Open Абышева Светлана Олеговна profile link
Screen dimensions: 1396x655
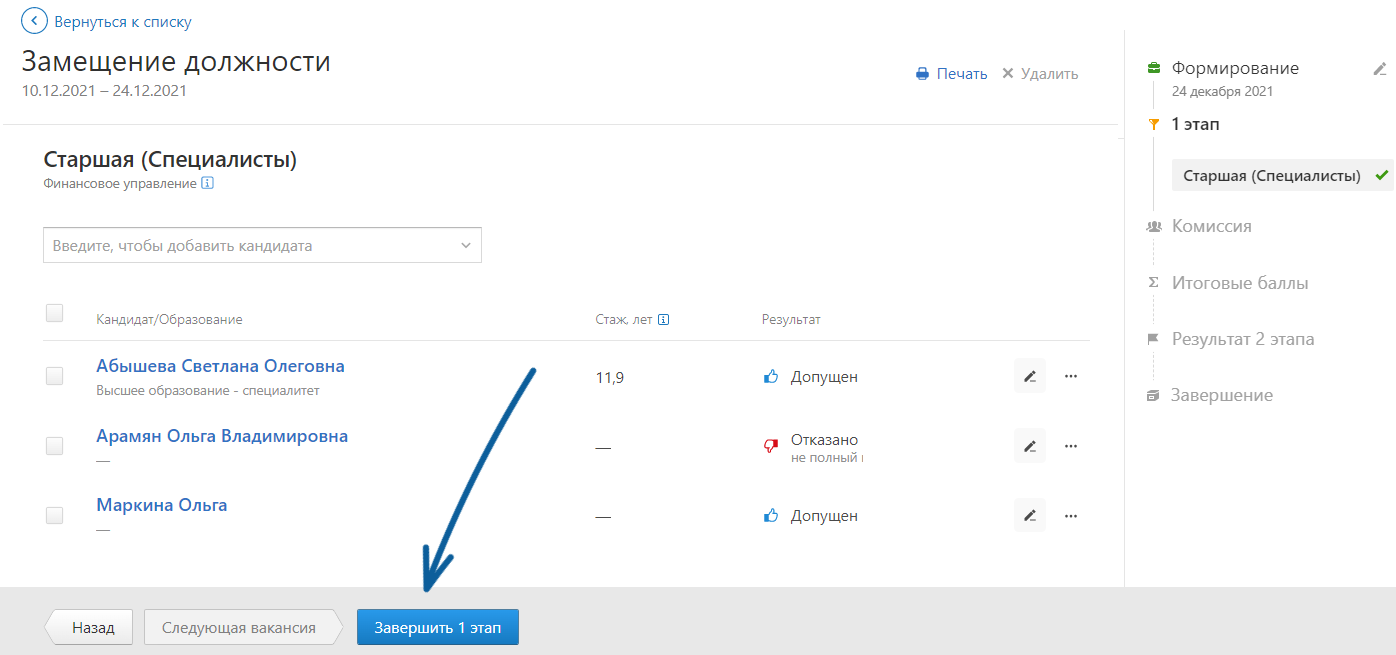220,366
